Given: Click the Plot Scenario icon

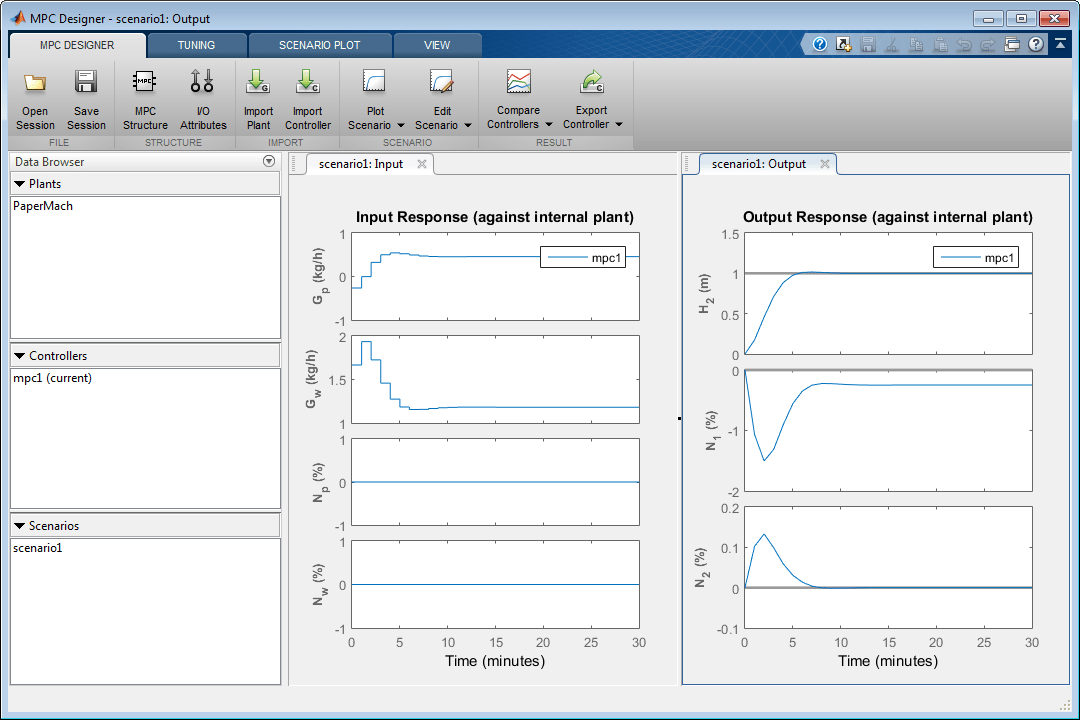Looking at the screenshot, I should pyautogui.click(x=375, y=81).
